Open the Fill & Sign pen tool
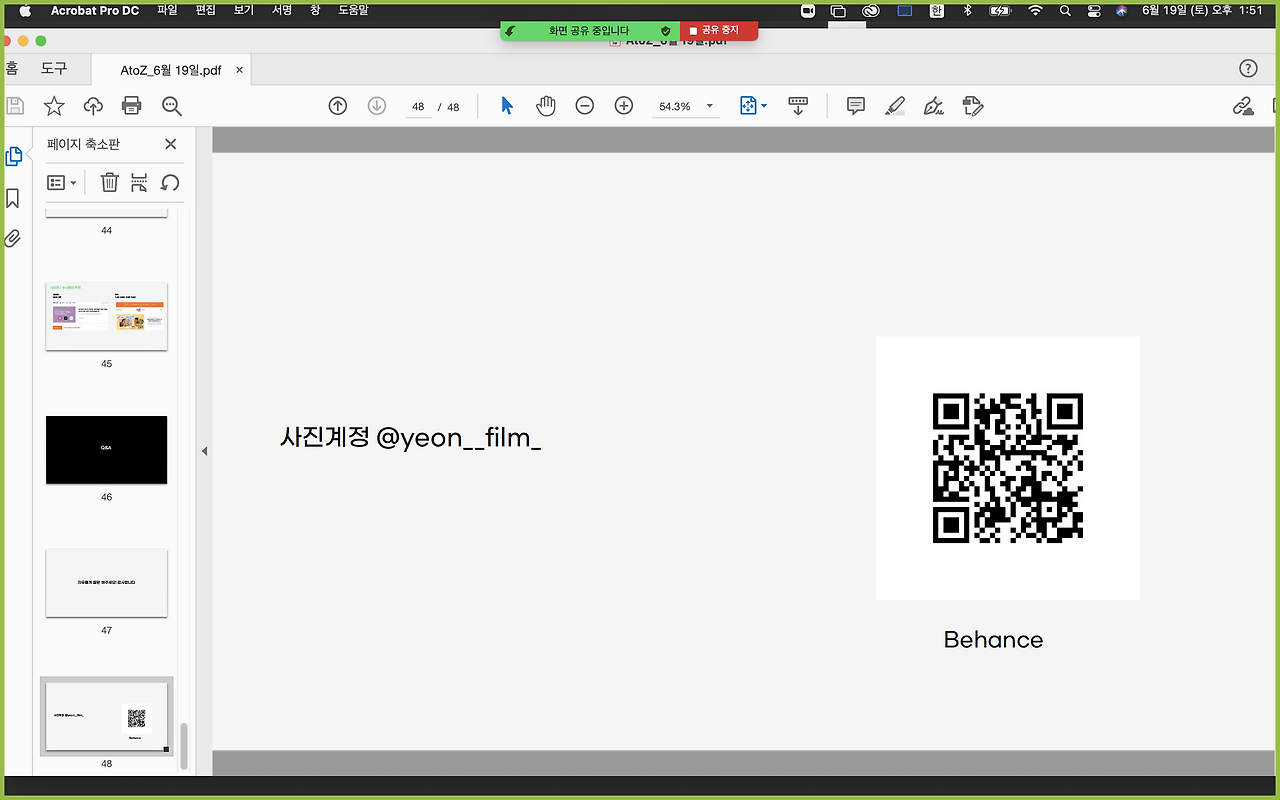1280x800 pixels. coord(934,106)
